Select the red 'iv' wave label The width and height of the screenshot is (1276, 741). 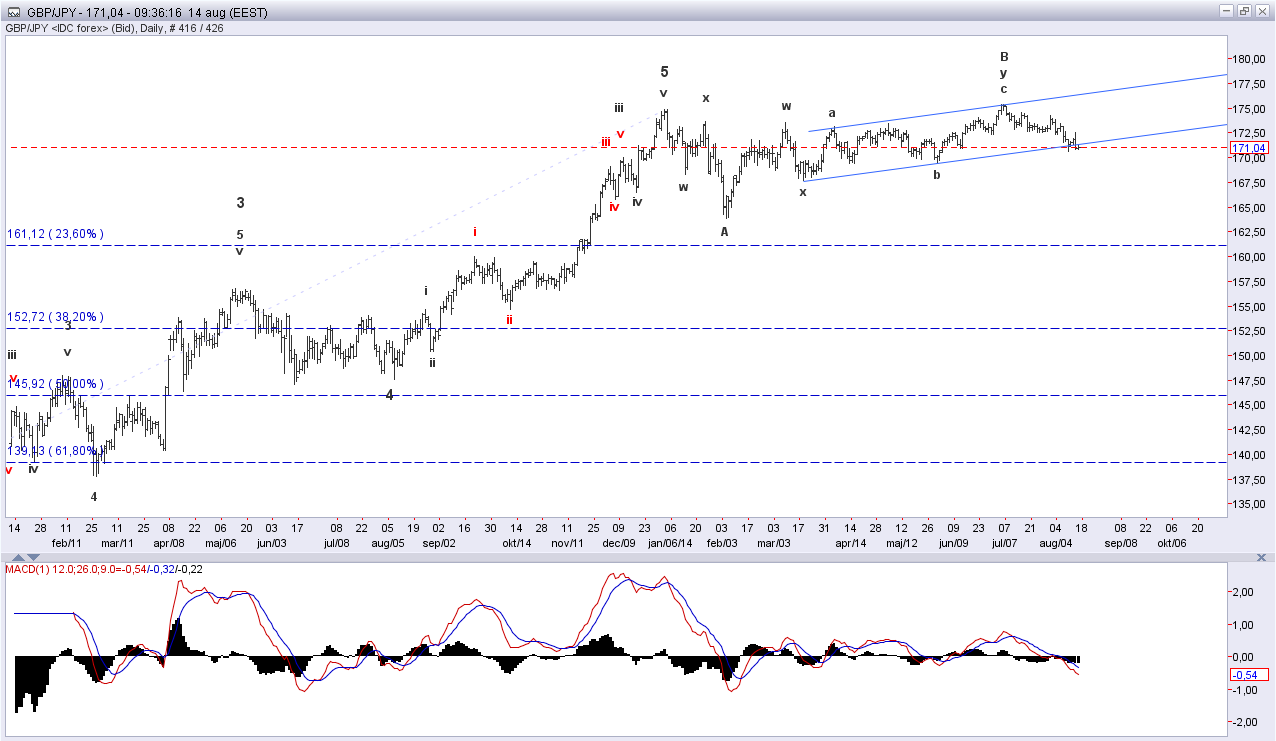pyautogui.click(x=614, y=207)
